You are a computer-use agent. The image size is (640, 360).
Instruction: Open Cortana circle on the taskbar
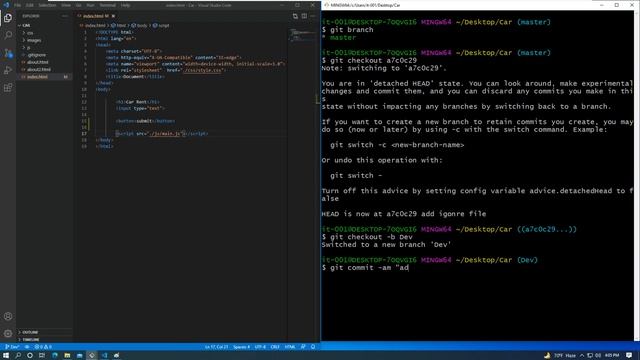[x=30, y=356]
